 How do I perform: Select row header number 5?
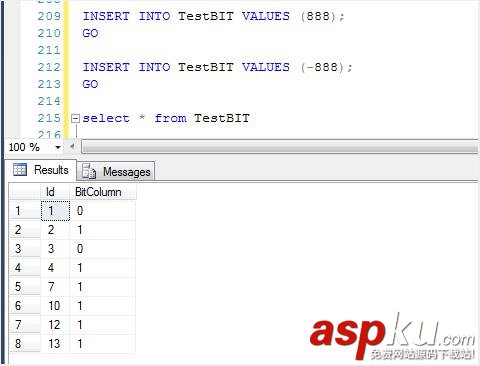click(25, 287)
